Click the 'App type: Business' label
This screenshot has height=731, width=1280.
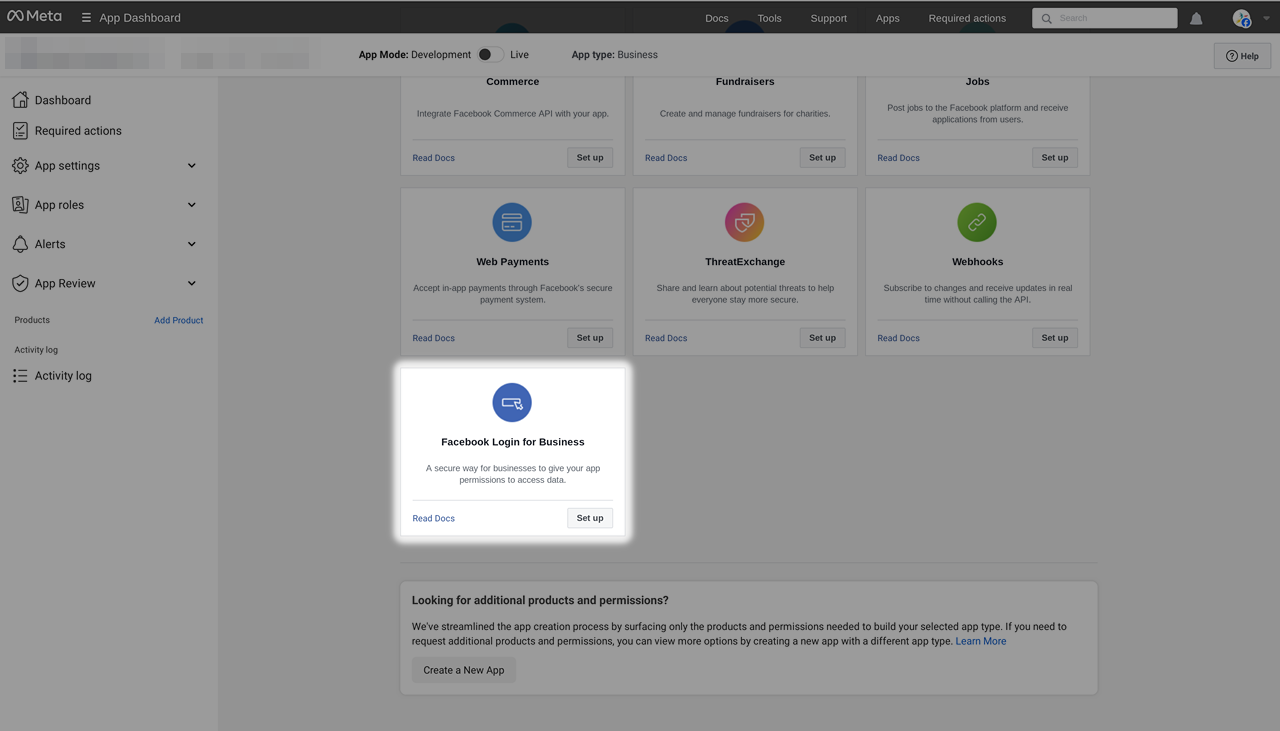615,55
